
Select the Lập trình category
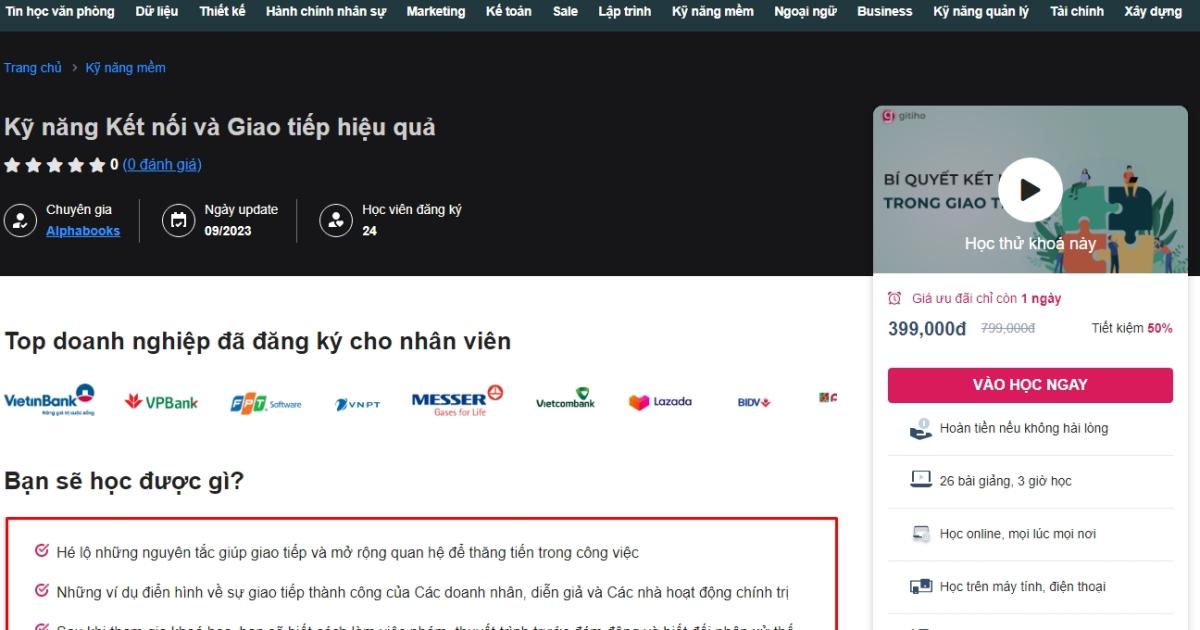pos(624,11)
